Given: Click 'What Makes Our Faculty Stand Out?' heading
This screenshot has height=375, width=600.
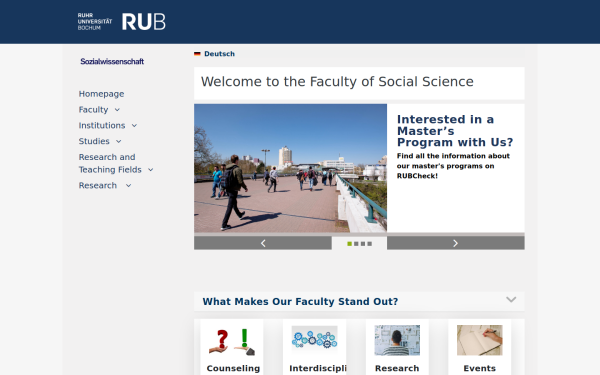Looking at the screenshot, I should (300, 302).
